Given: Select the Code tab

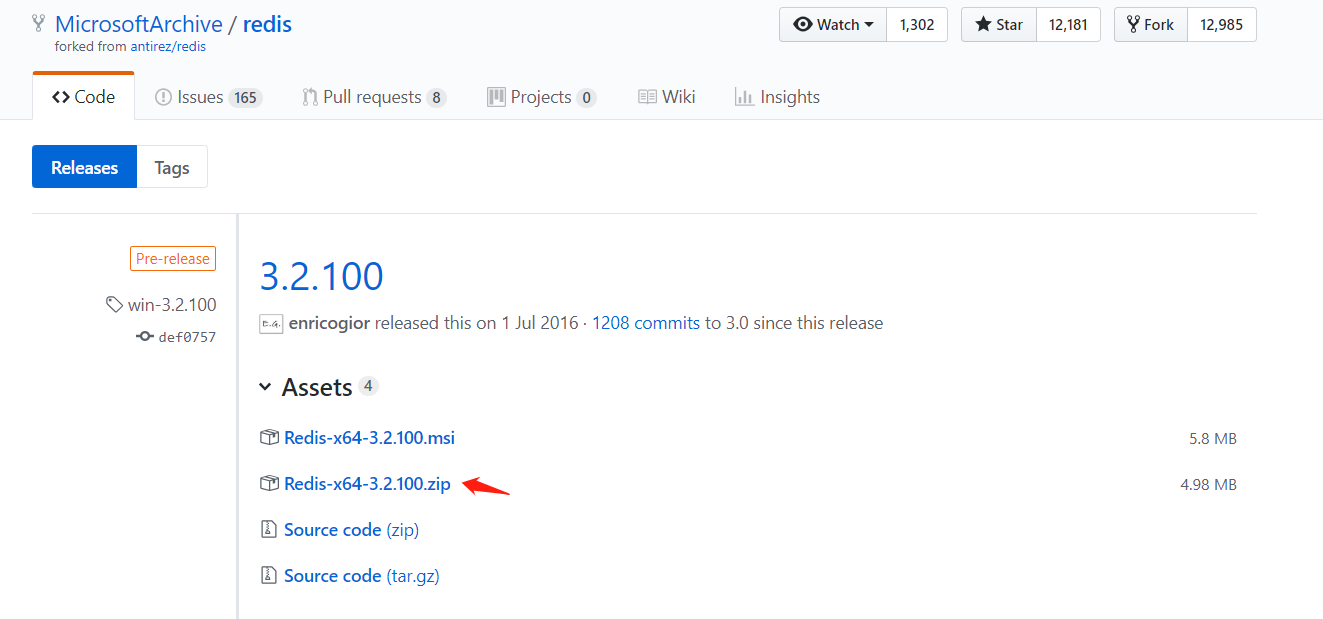Looking at the screenshot, I should coord(84,97).
